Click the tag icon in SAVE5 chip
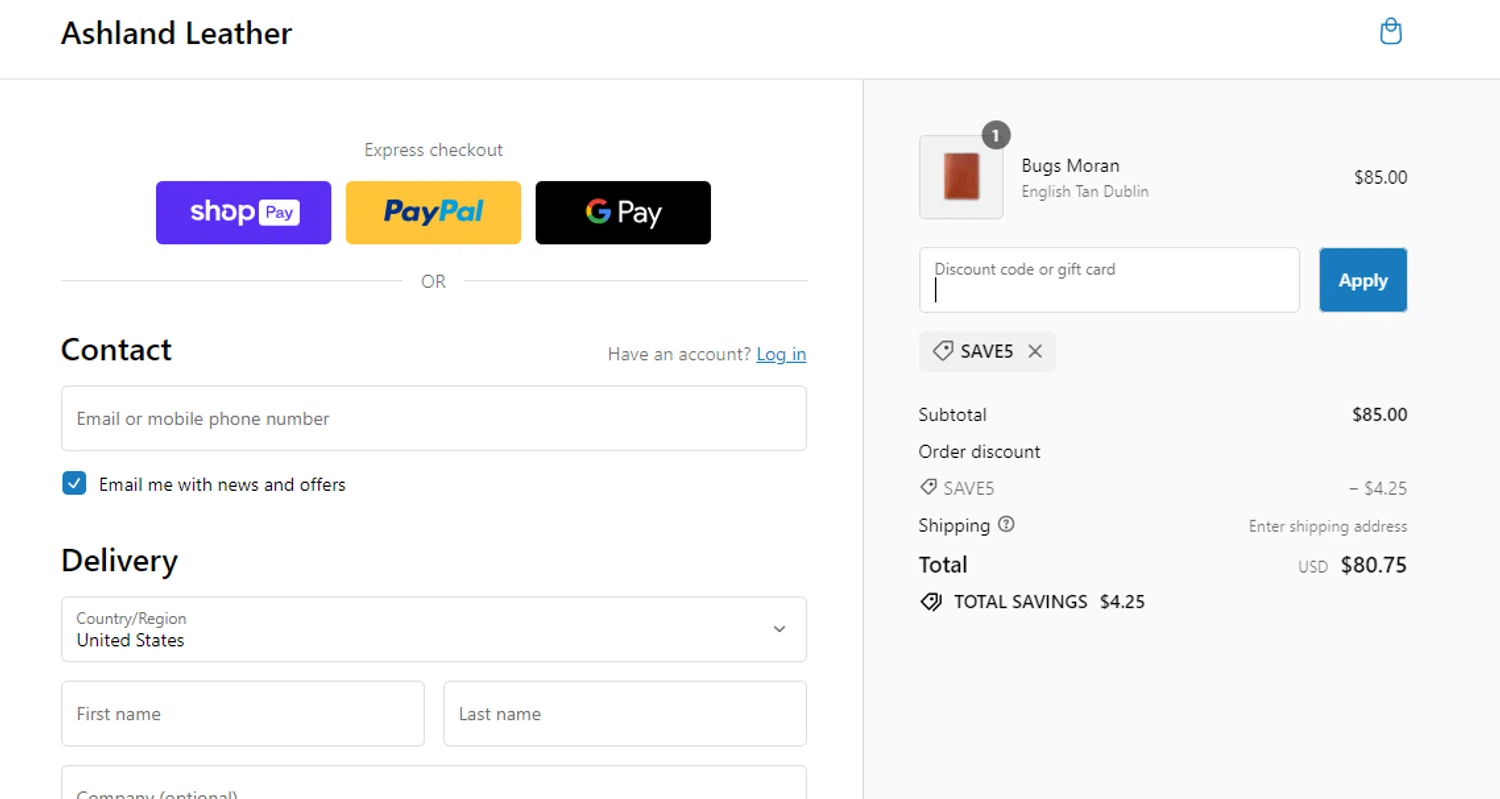 point(942,351)
